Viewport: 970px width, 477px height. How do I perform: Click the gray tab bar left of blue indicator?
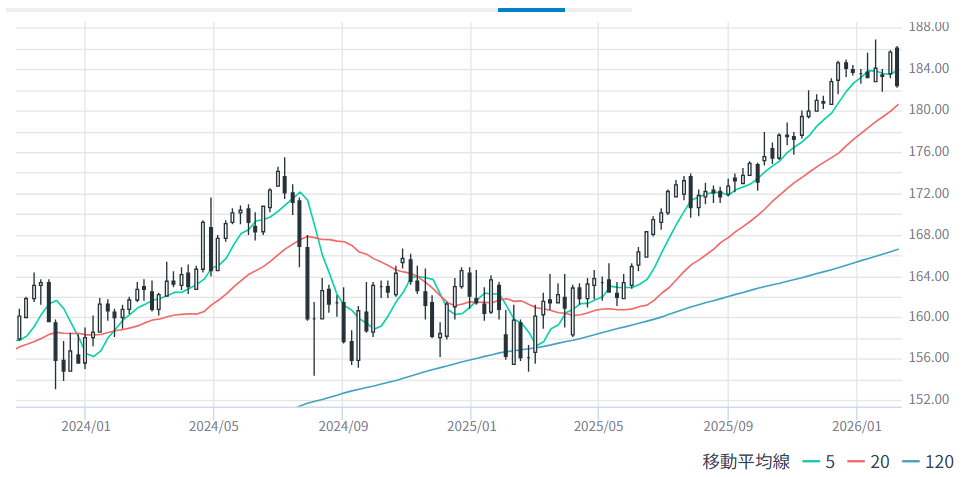tap(250, 9)
